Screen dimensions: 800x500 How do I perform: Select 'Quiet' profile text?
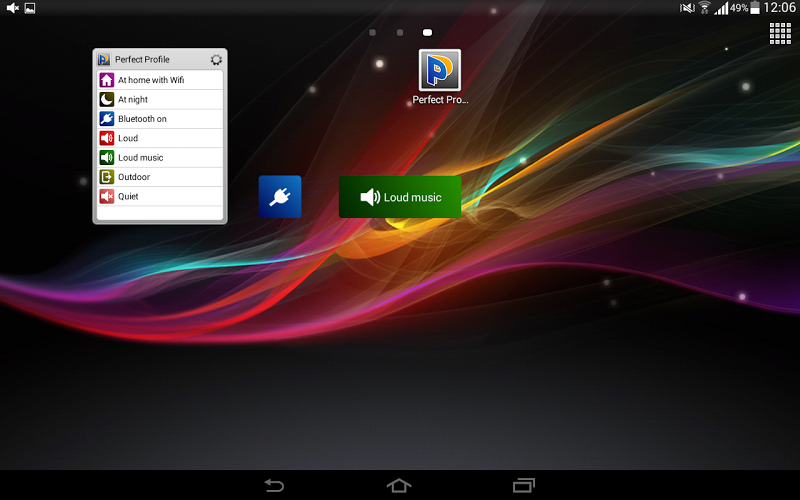[x=128, y=196]
